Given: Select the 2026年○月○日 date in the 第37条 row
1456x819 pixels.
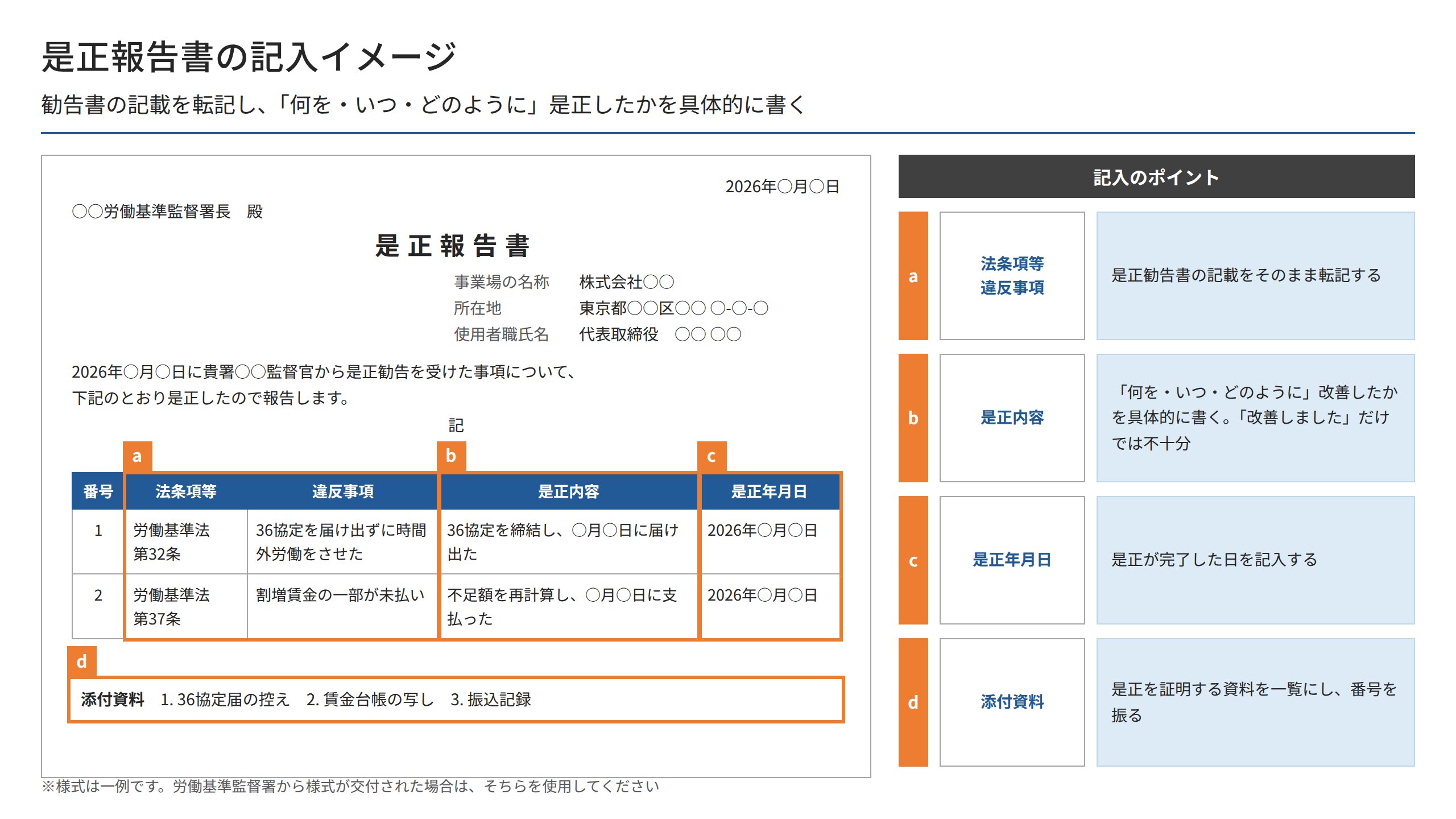Looking at the screenshot, I should (762, 595).
